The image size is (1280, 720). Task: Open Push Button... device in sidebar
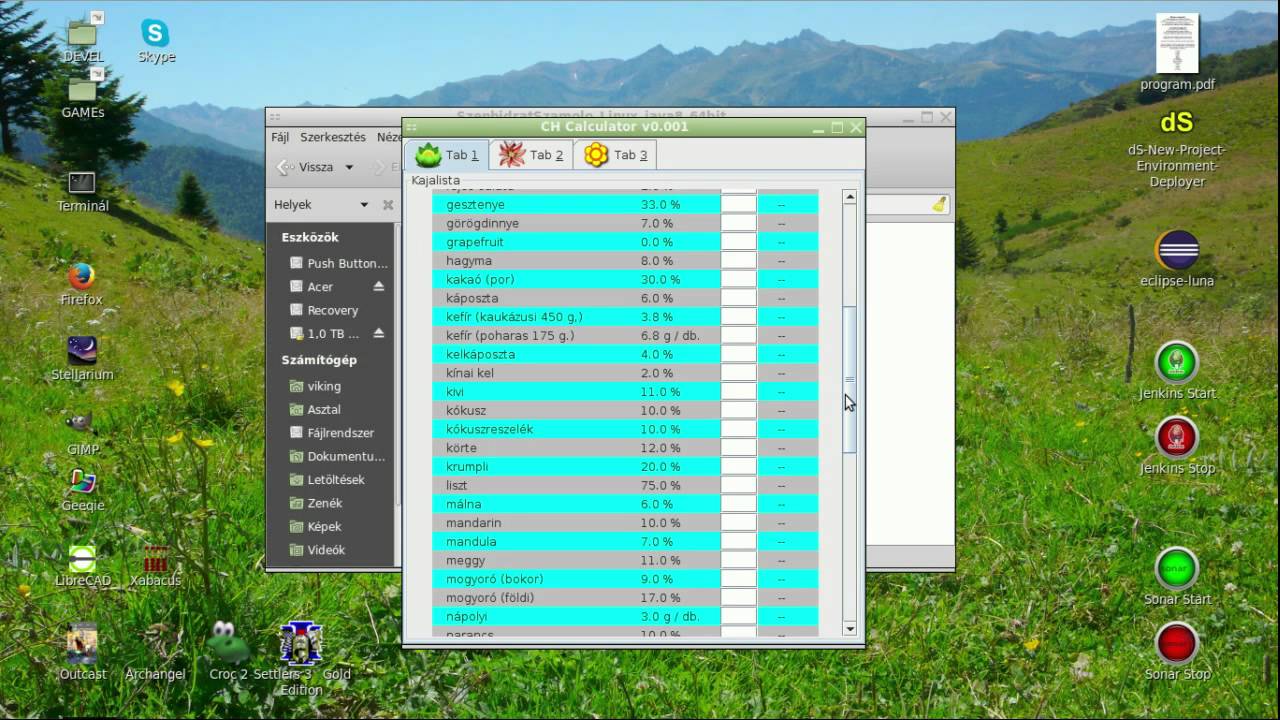[x=338, y=263]
